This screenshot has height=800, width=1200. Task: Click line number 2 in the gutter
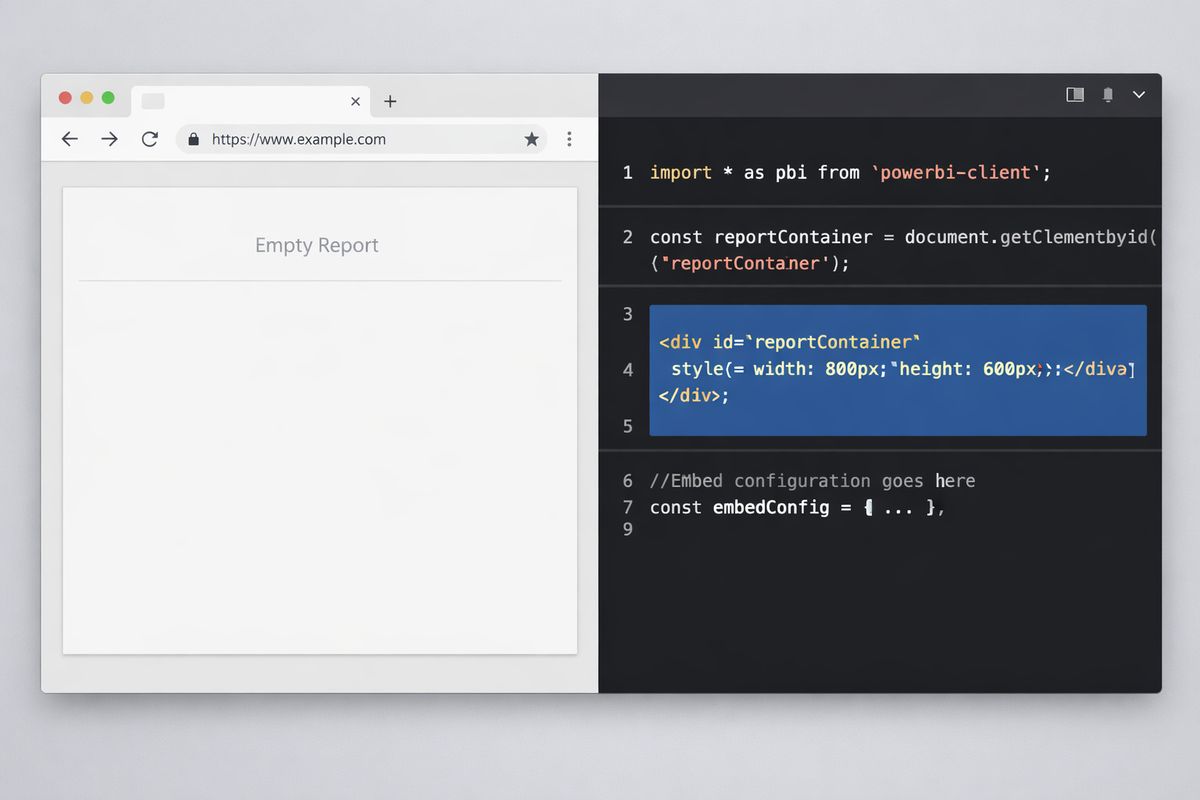pyautogui.click(x=628, y=237)
